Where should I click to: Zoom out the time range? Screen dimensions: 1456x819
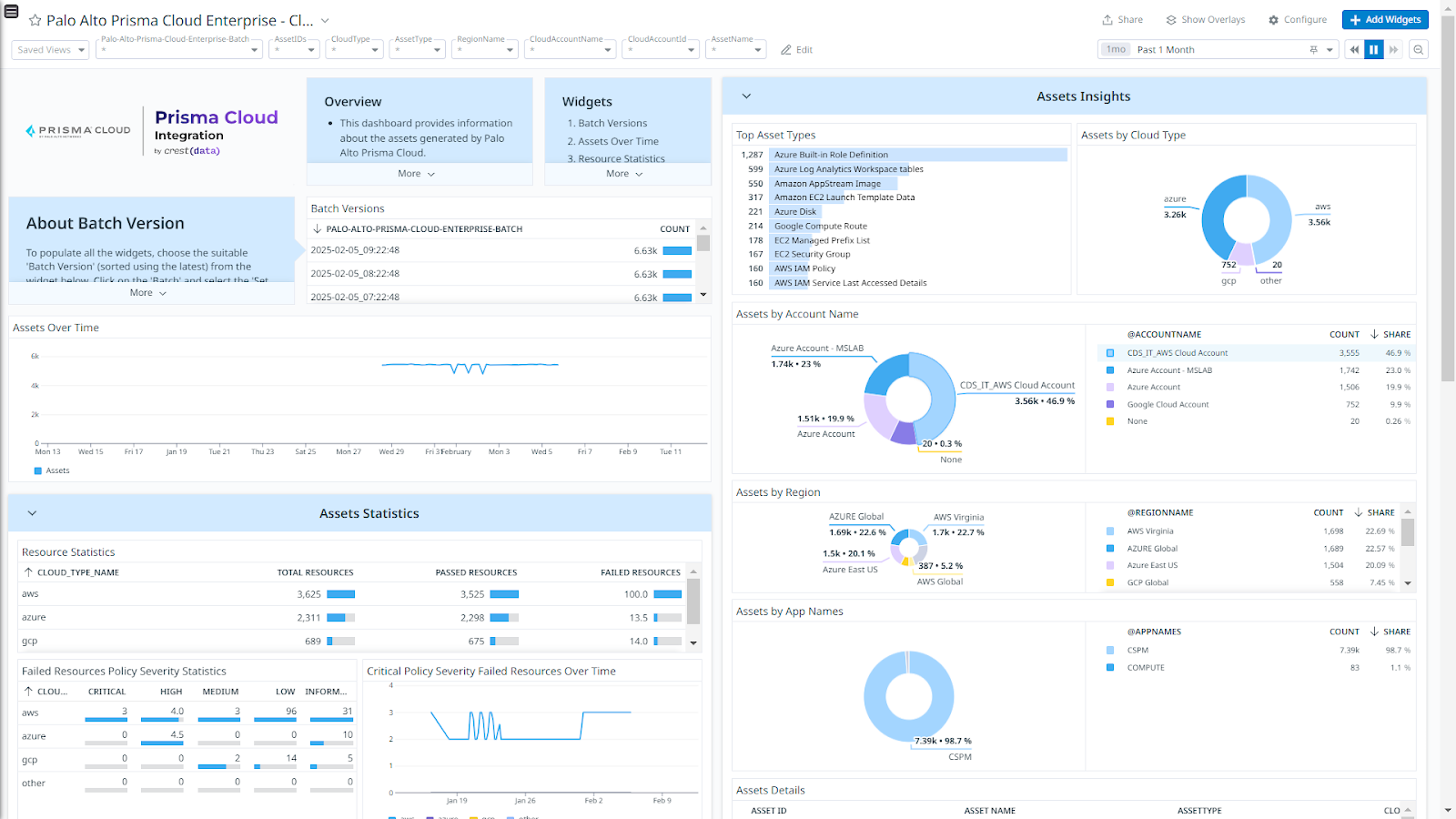1418,50
